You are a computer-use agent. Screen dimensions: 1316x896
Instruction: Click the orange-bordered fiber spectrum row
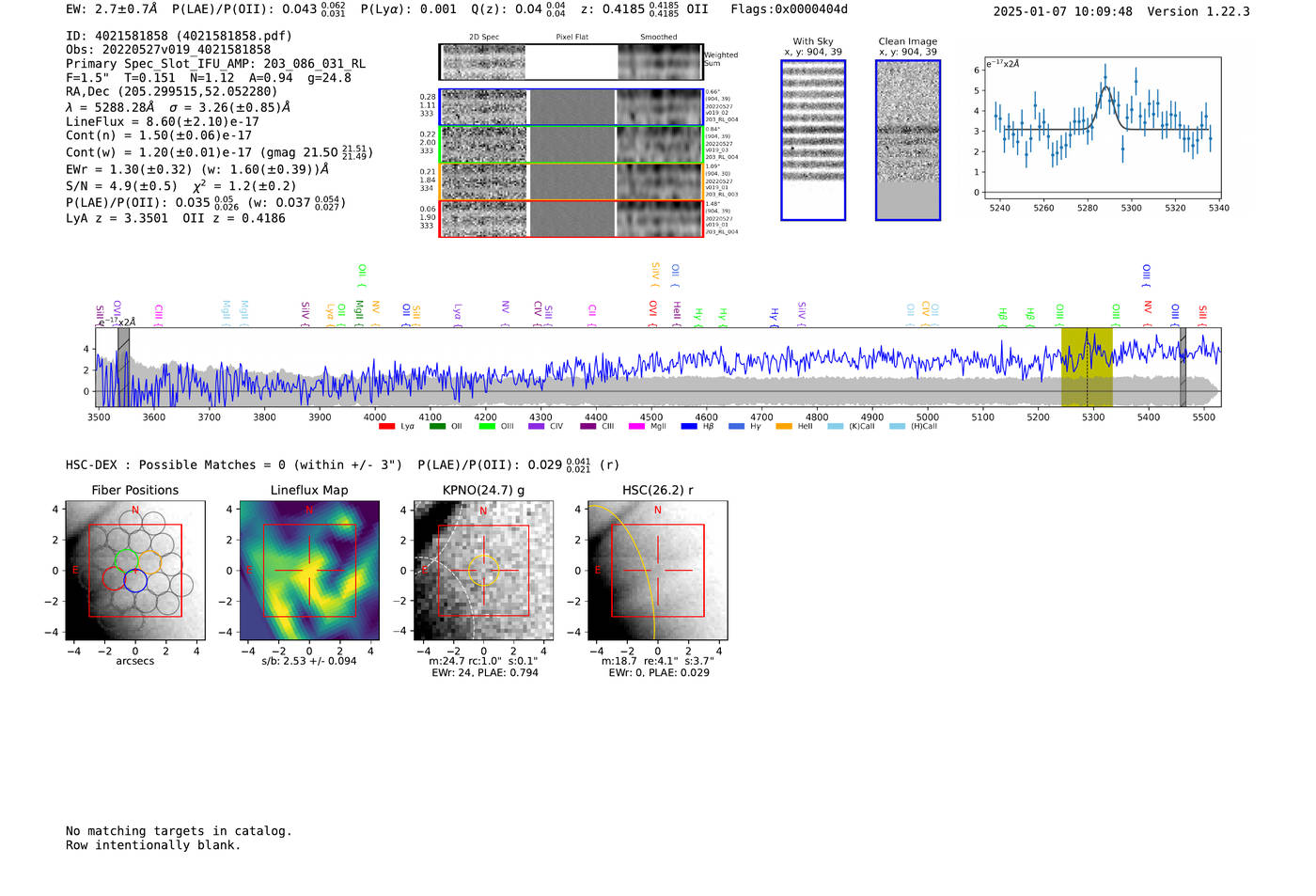[x=571, y=181]
